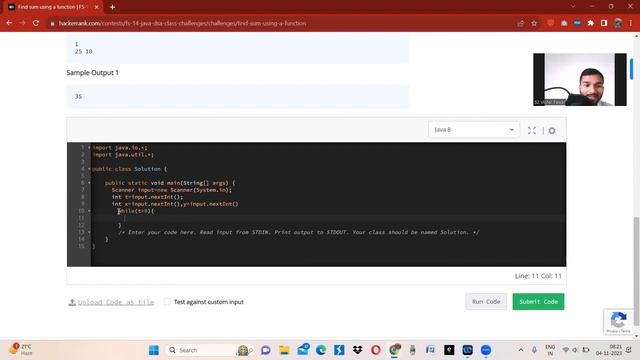This screenshot has height=360, width=640.
Task: Share this page from the address bar
Action: tap(520, 23)
